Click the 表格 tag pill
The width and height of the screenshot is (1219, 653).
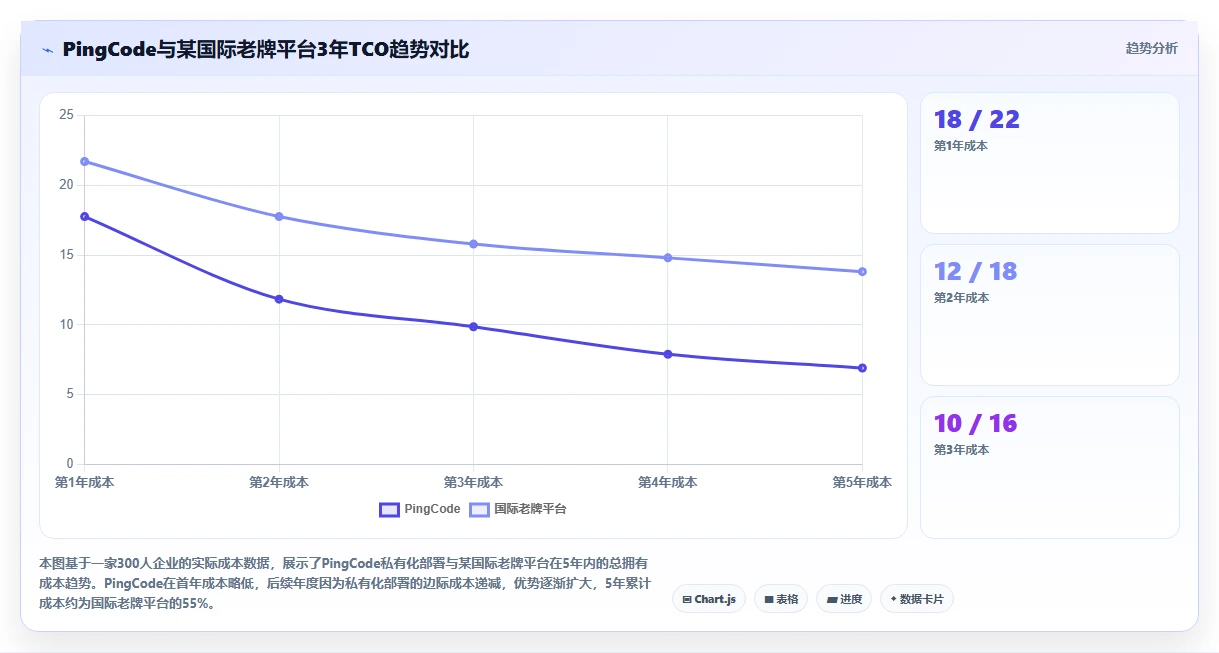(x=781, y=599)
